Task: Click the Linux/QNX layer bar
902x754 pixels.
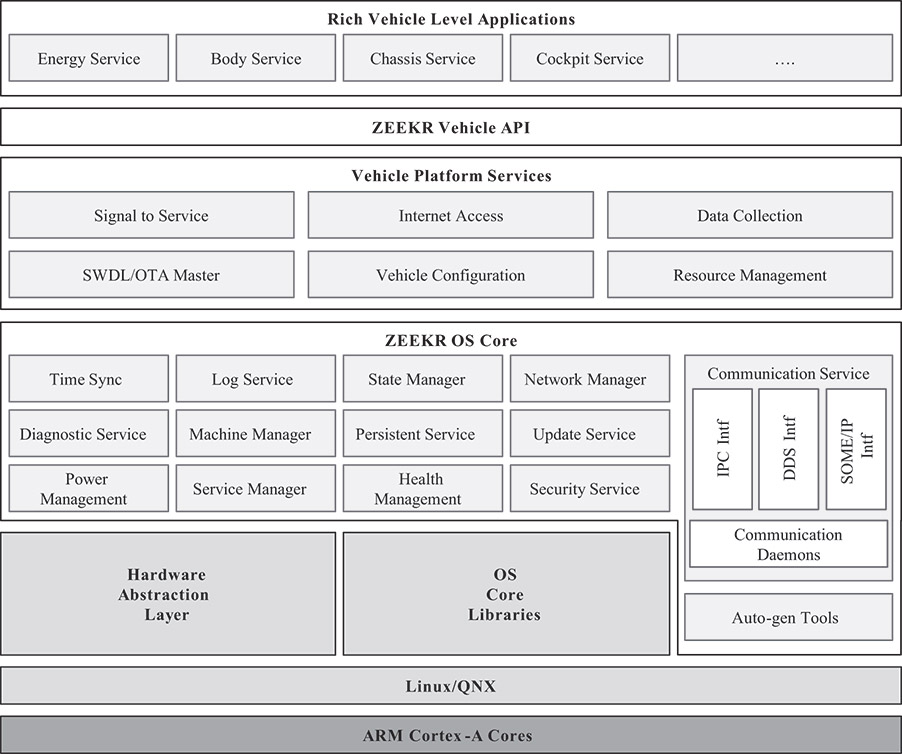Action: pyautogui.click(x=451, y=687)
